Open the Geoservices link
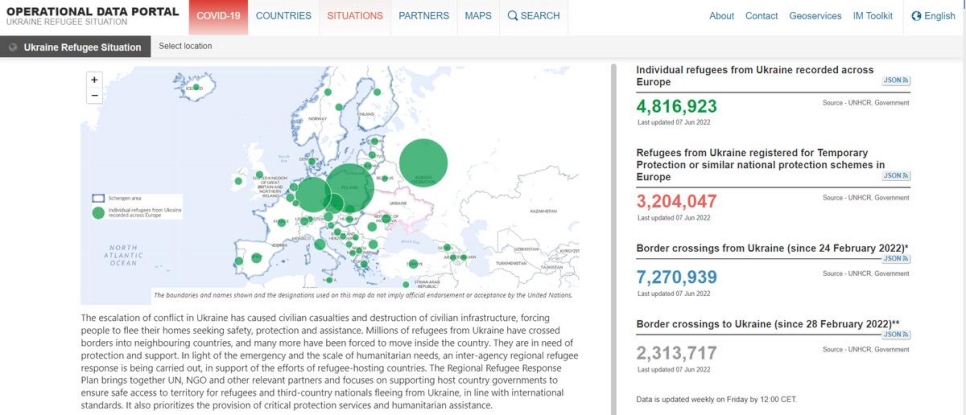The width and height of the screenshot is (966, 415). [x=815, y=16]
